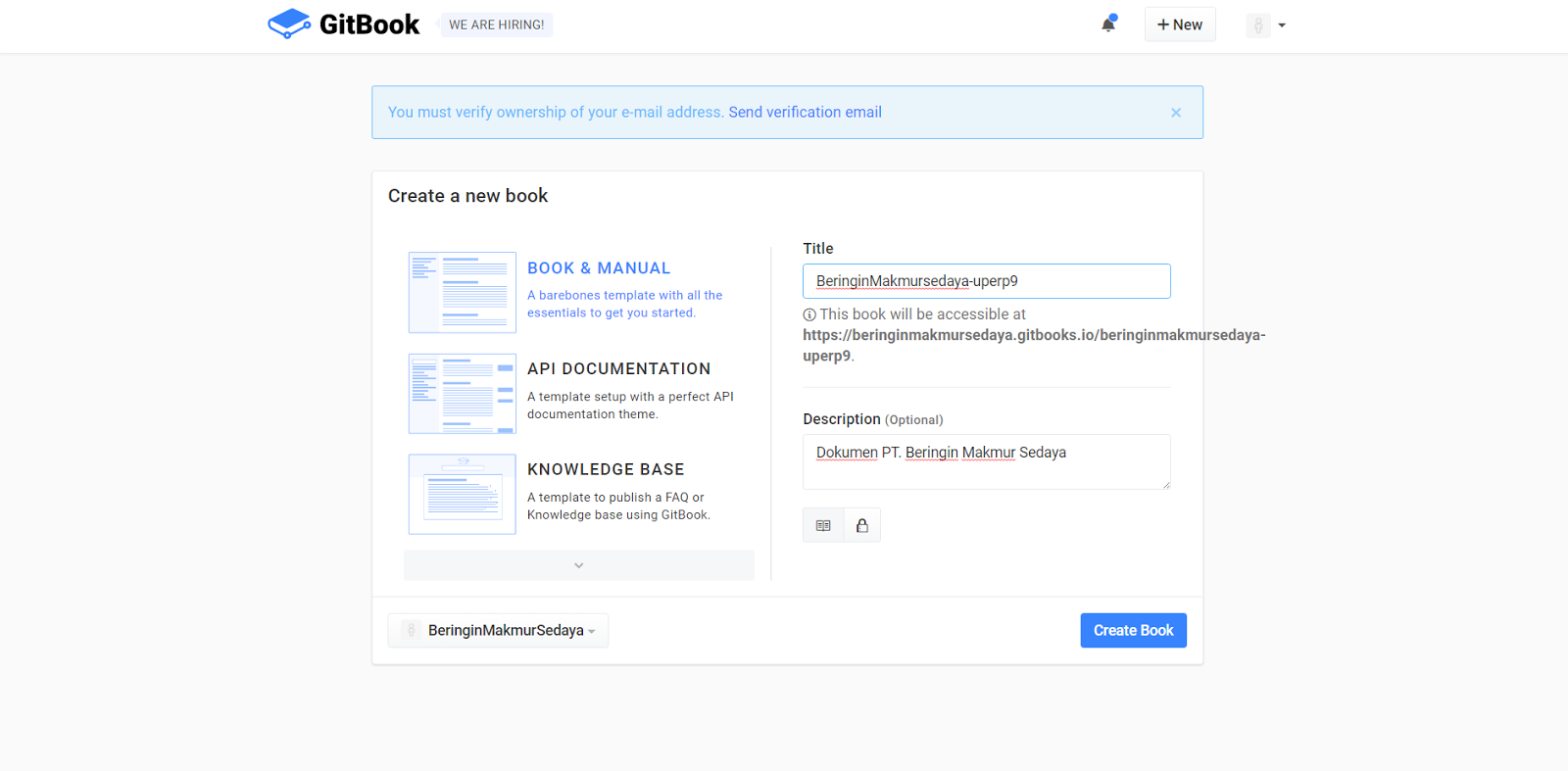
Task: Set book visibility to private lock icon
Action: click(862, 525)
